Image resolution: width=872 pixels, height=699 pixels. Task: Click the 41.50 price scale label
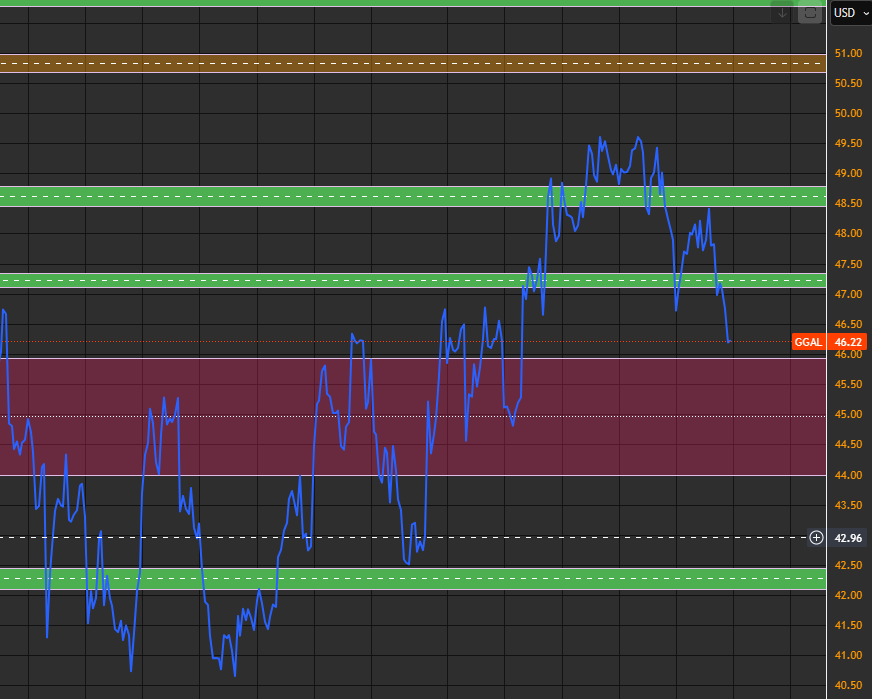[x=848, y=625]
